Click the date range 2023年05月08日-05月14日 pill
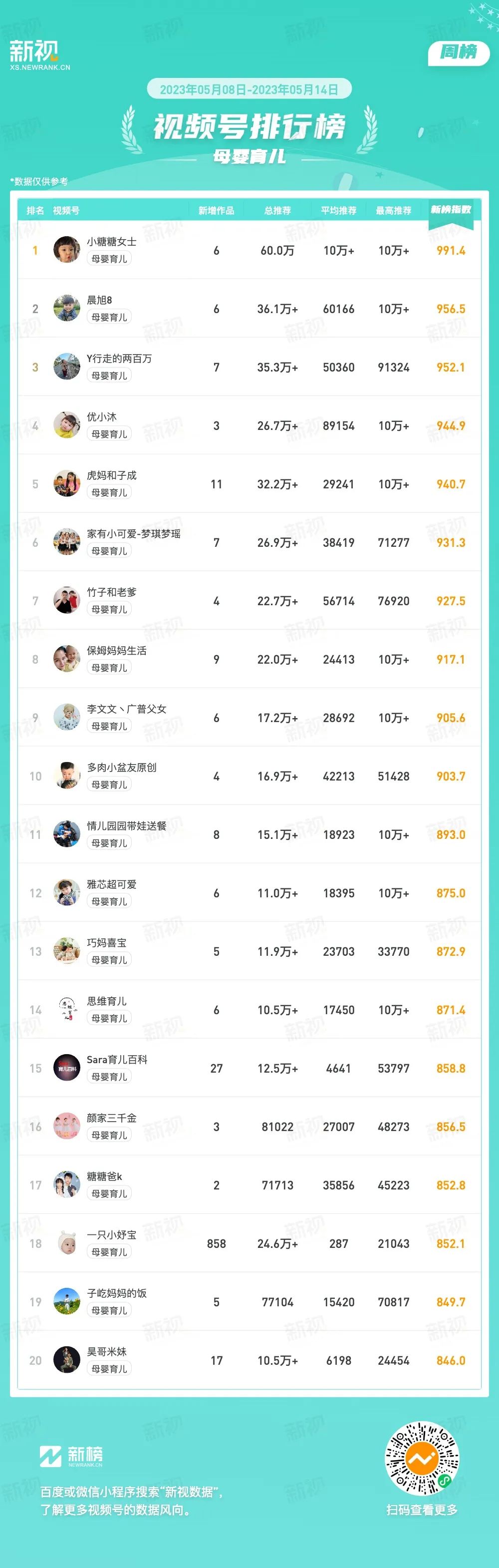The height and width of the screenshot is (1568, 499). 249,89
